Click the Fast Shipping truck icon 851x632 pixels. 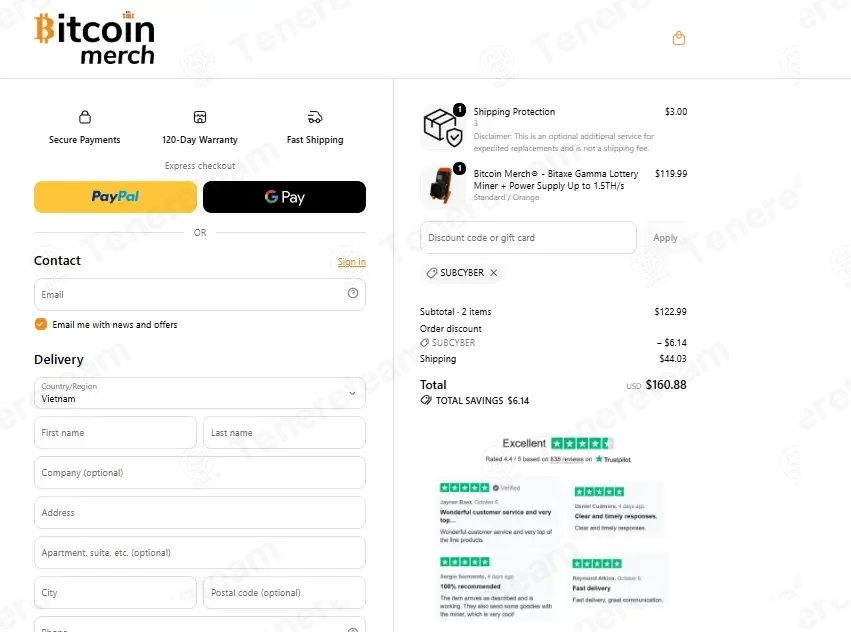click(315, 117)
